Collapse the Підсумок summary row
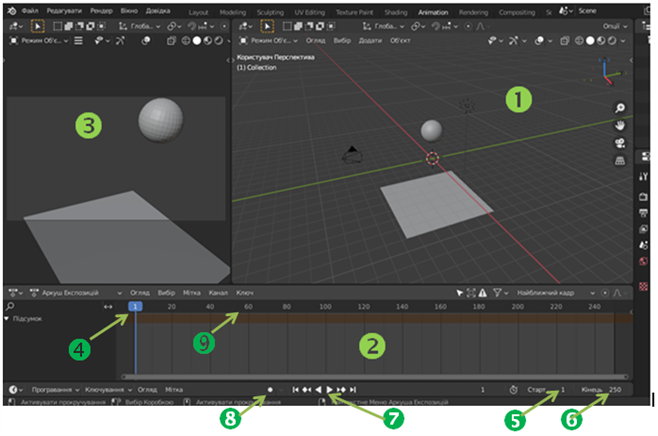 pyautogui.click(x=9, y=319)
